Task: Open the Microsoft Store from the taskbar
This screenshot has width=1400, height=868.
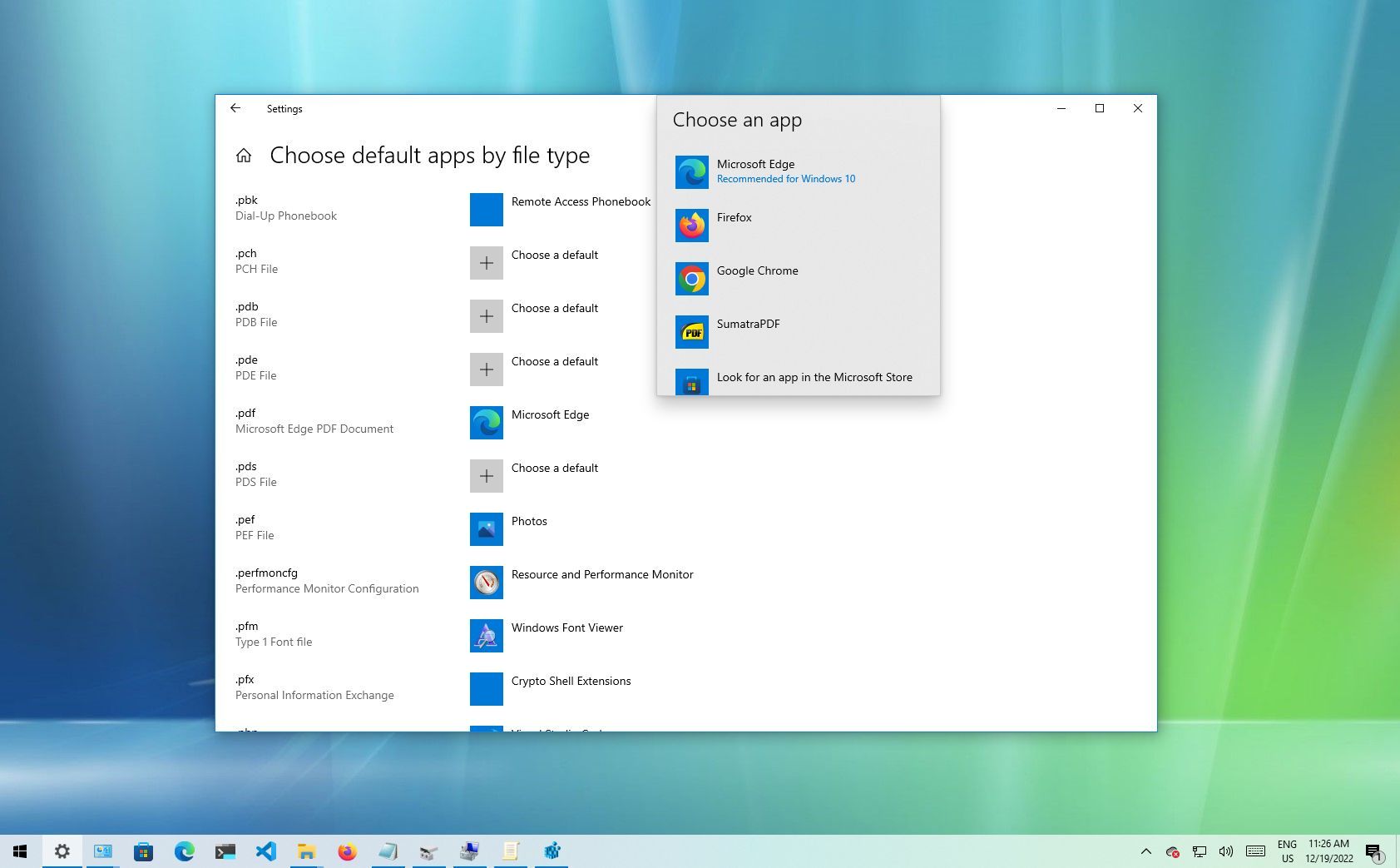Action: tap(144, 851)
